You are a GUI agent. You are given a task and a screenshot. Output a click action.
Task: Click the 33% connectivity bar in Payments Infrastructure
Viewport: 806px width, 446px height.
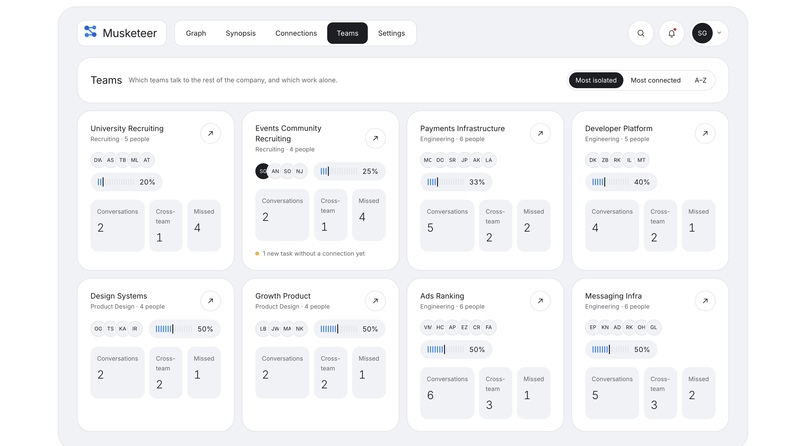click(x=456, y=182)
